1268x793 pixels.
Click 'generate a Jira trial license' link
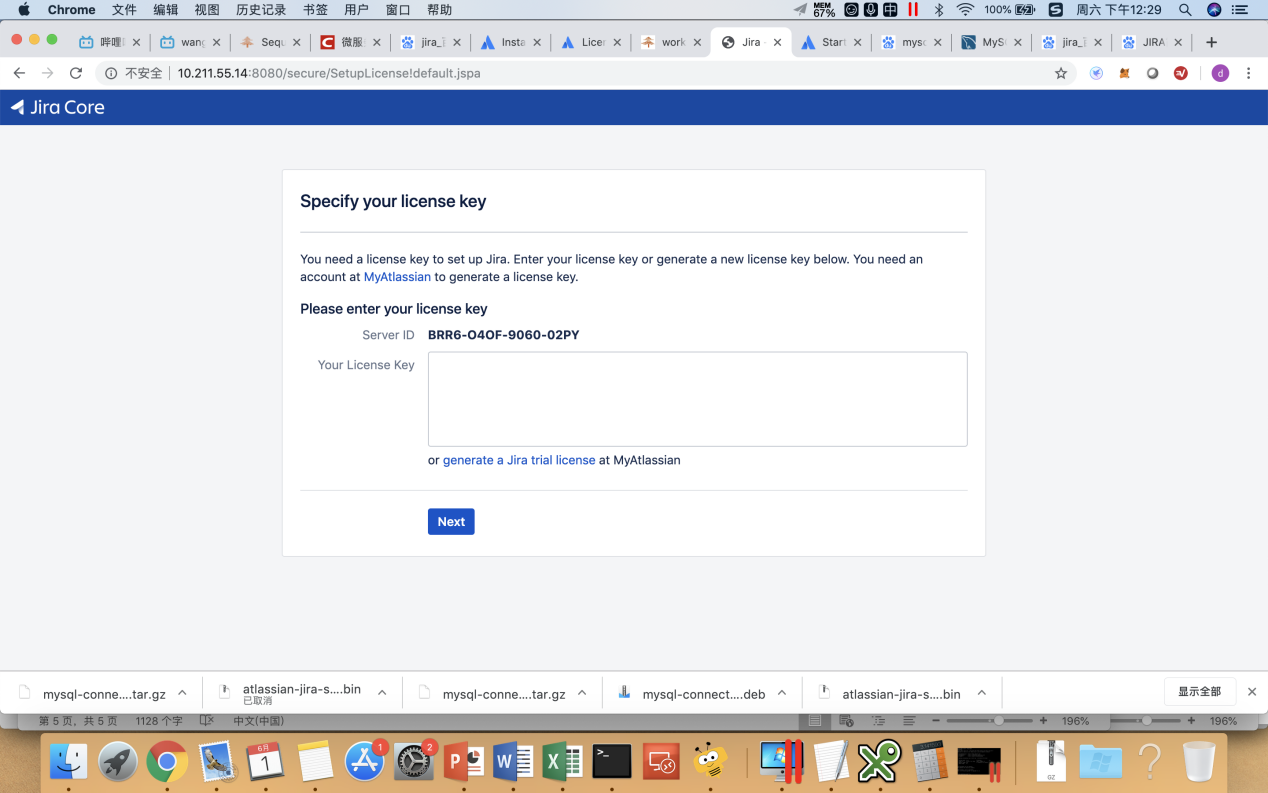point(519,460)
